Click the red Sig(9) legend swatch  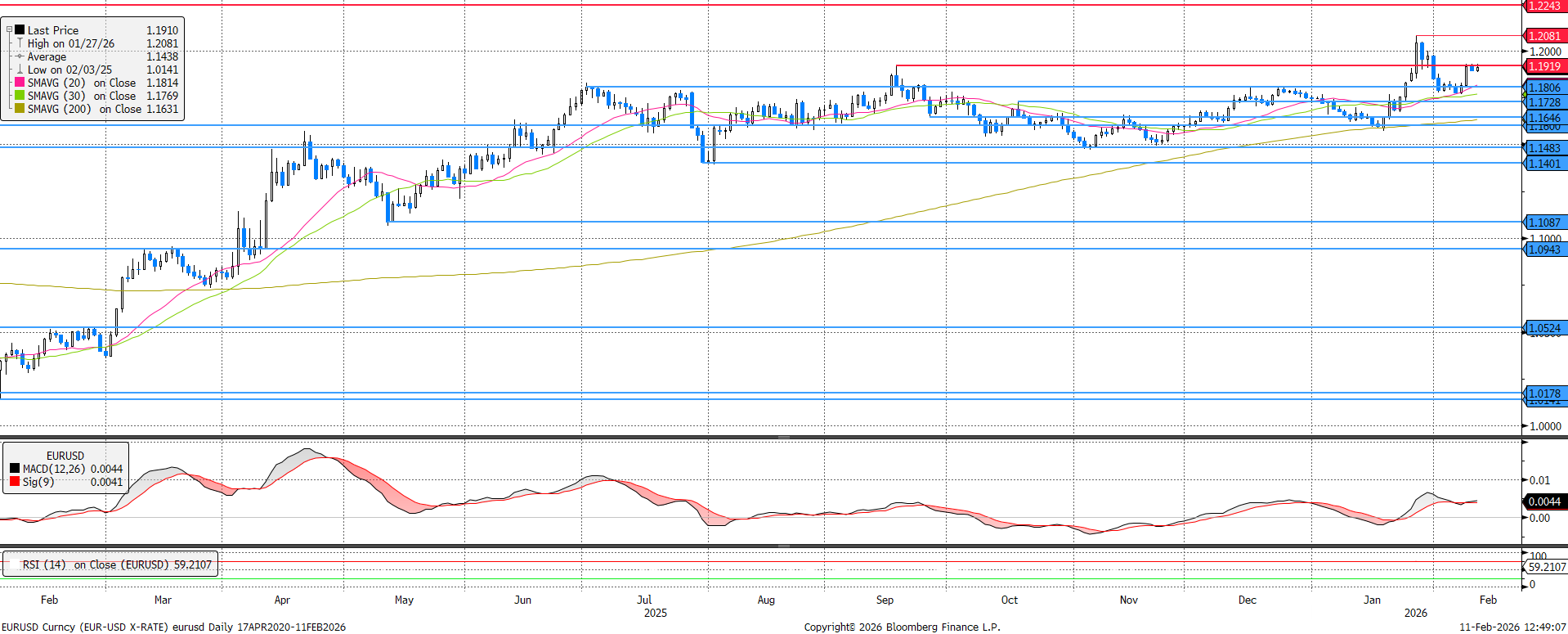click(15, 482)
